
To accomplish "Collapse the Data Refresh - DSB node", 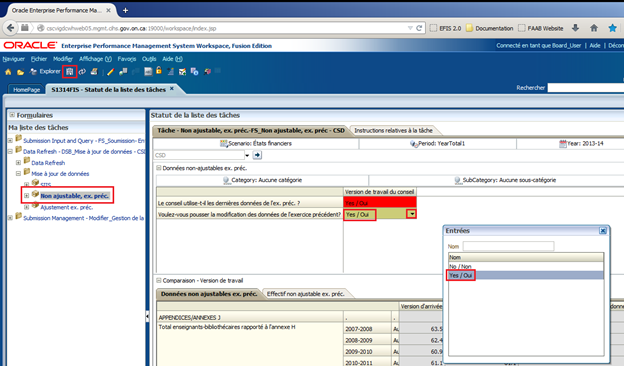I will 10,152.
